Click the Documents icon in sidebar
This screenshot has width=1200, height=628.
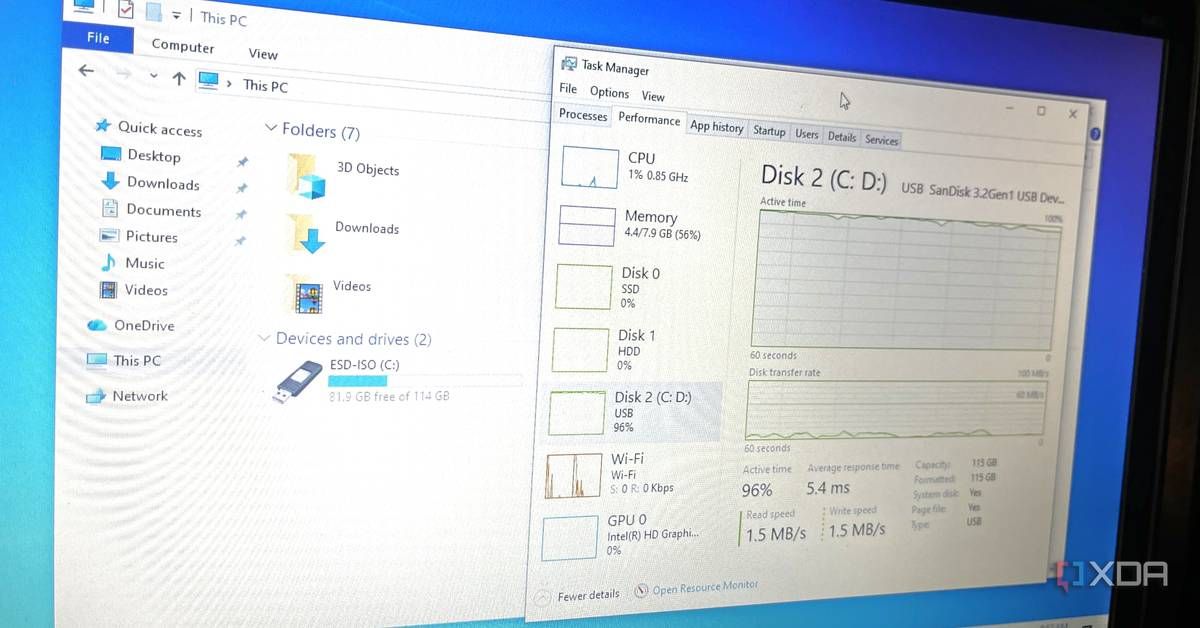click(109, 209)
